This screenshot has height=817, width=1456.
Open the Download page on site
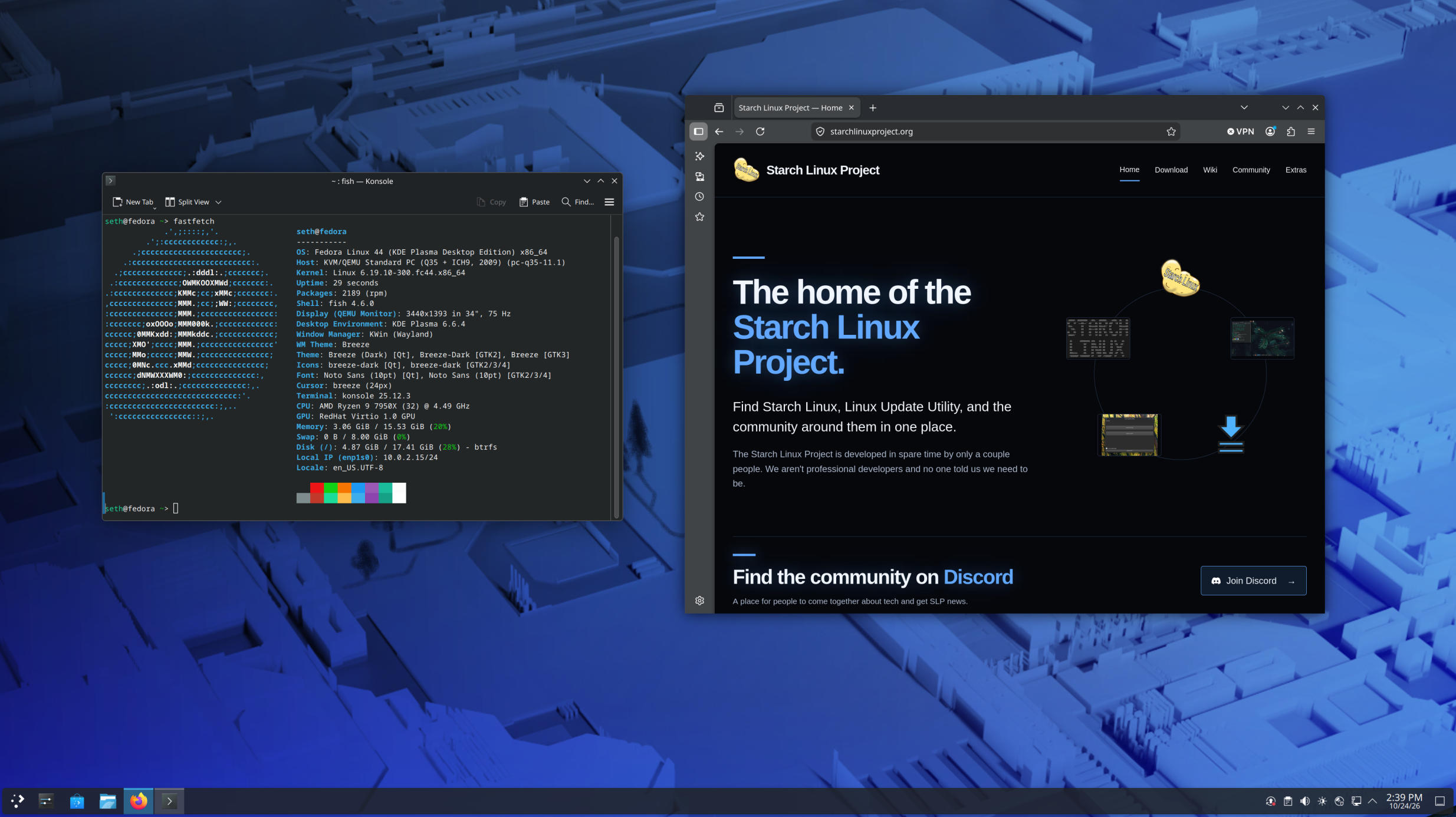tap(1171, 170)
